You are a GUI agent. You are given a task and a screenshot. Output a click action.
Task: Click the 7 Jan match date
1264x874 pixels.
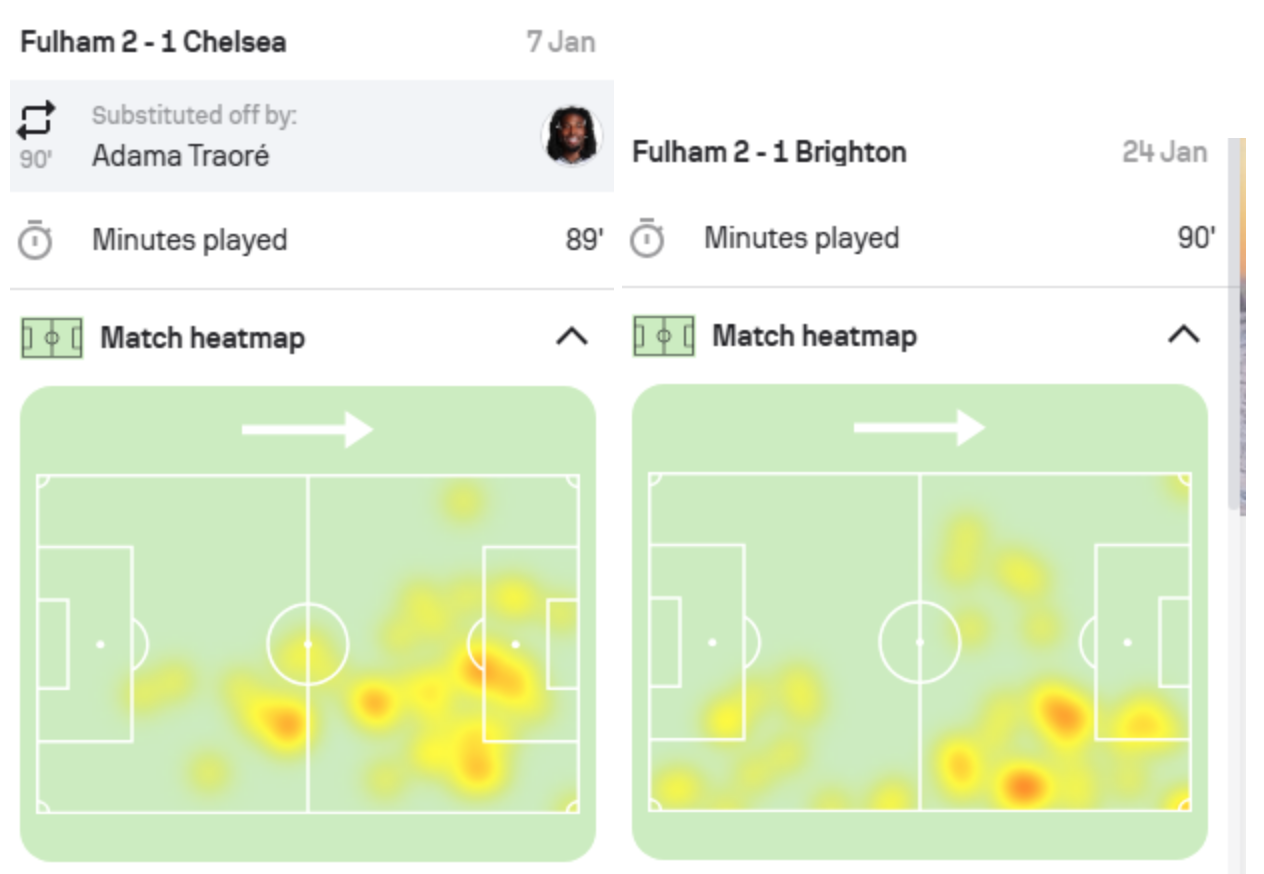pyautogui.click(x=560, y=42)
